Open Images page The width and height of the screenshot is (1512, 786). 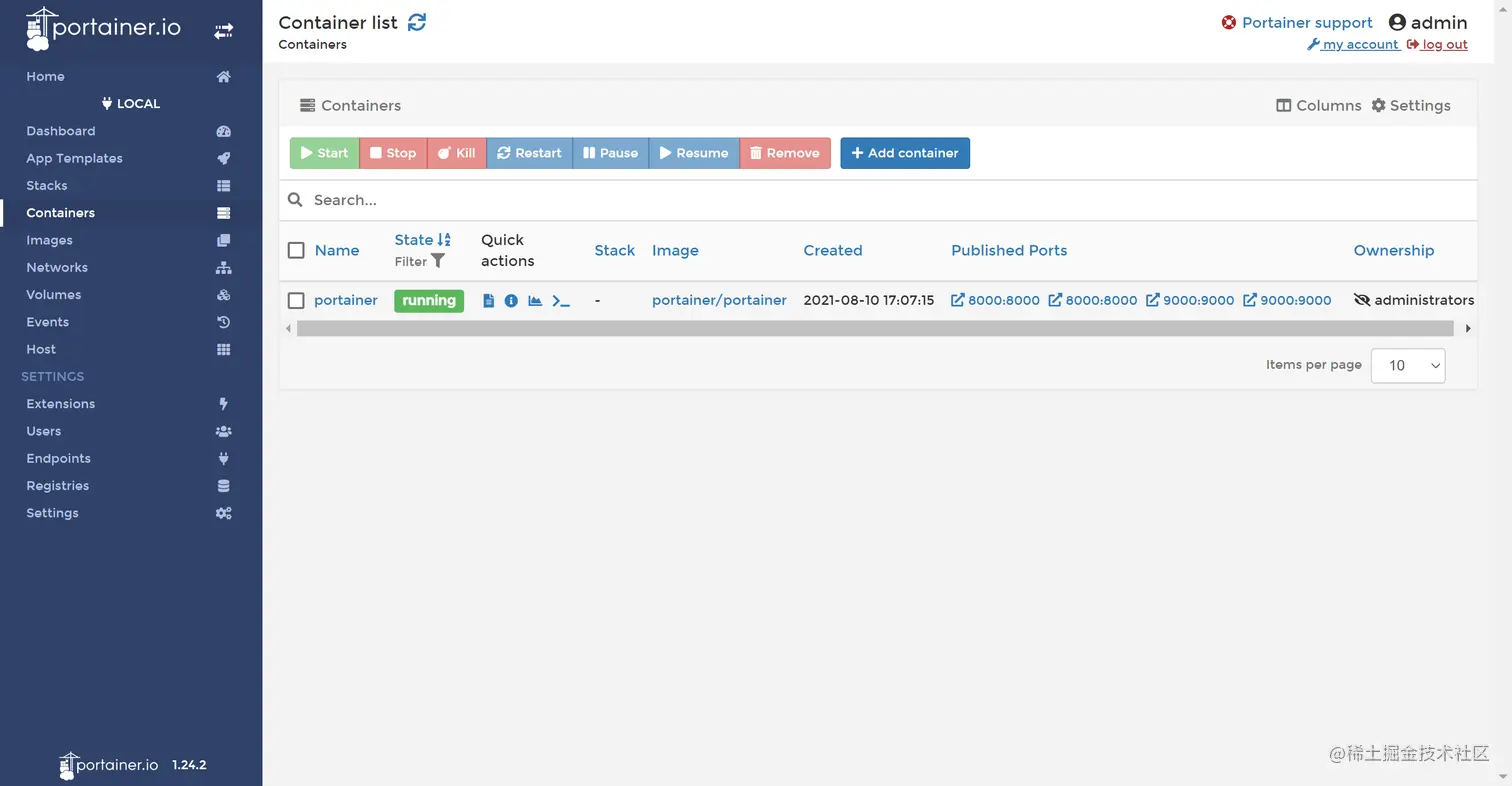tap(130, 240)
